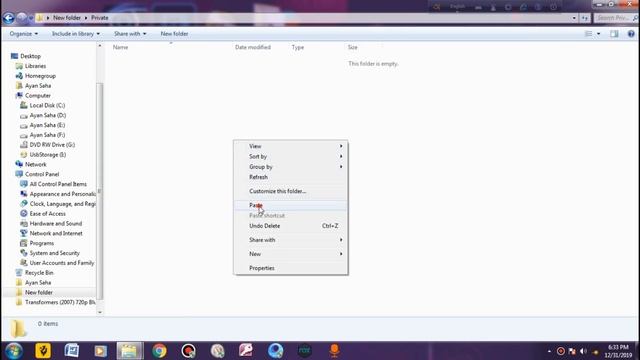Sort by Size column header
The image size is (640, 360).
point(353,47)
